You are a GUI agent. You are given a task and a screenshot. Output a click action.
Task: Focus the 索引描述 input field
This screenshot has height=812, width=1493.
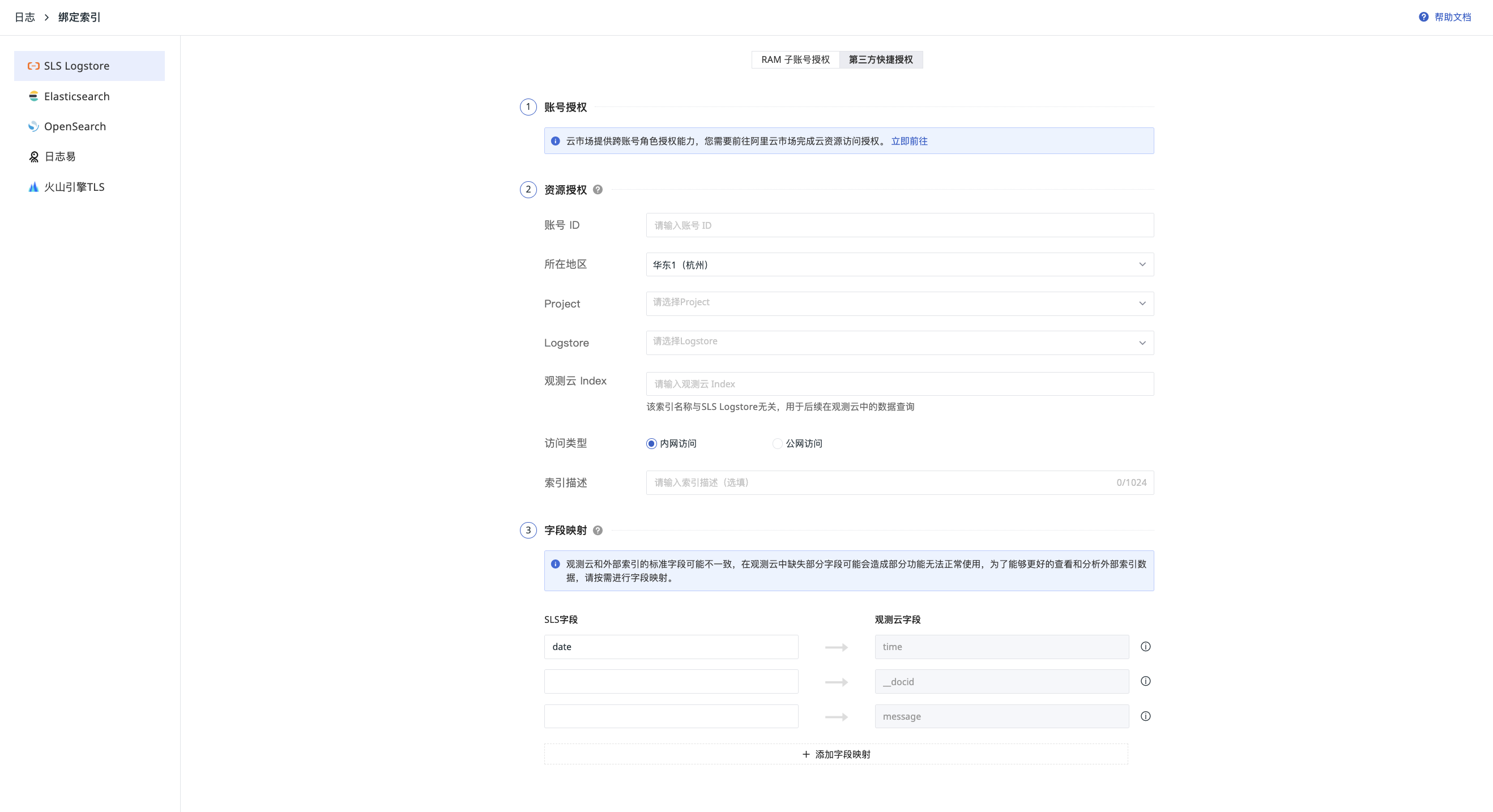(899, 482)
